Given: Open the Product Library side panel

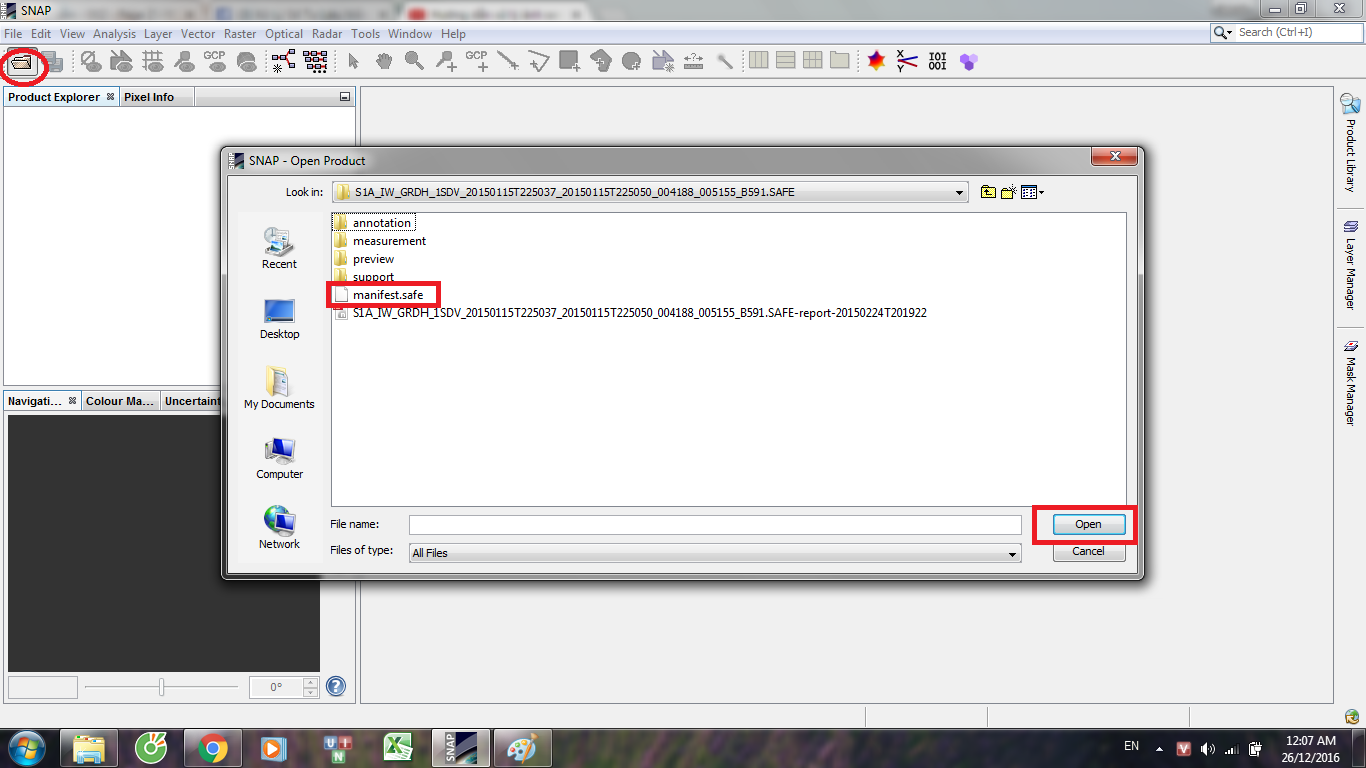Looking at the screenshot, I should (x=1350, y=142).
